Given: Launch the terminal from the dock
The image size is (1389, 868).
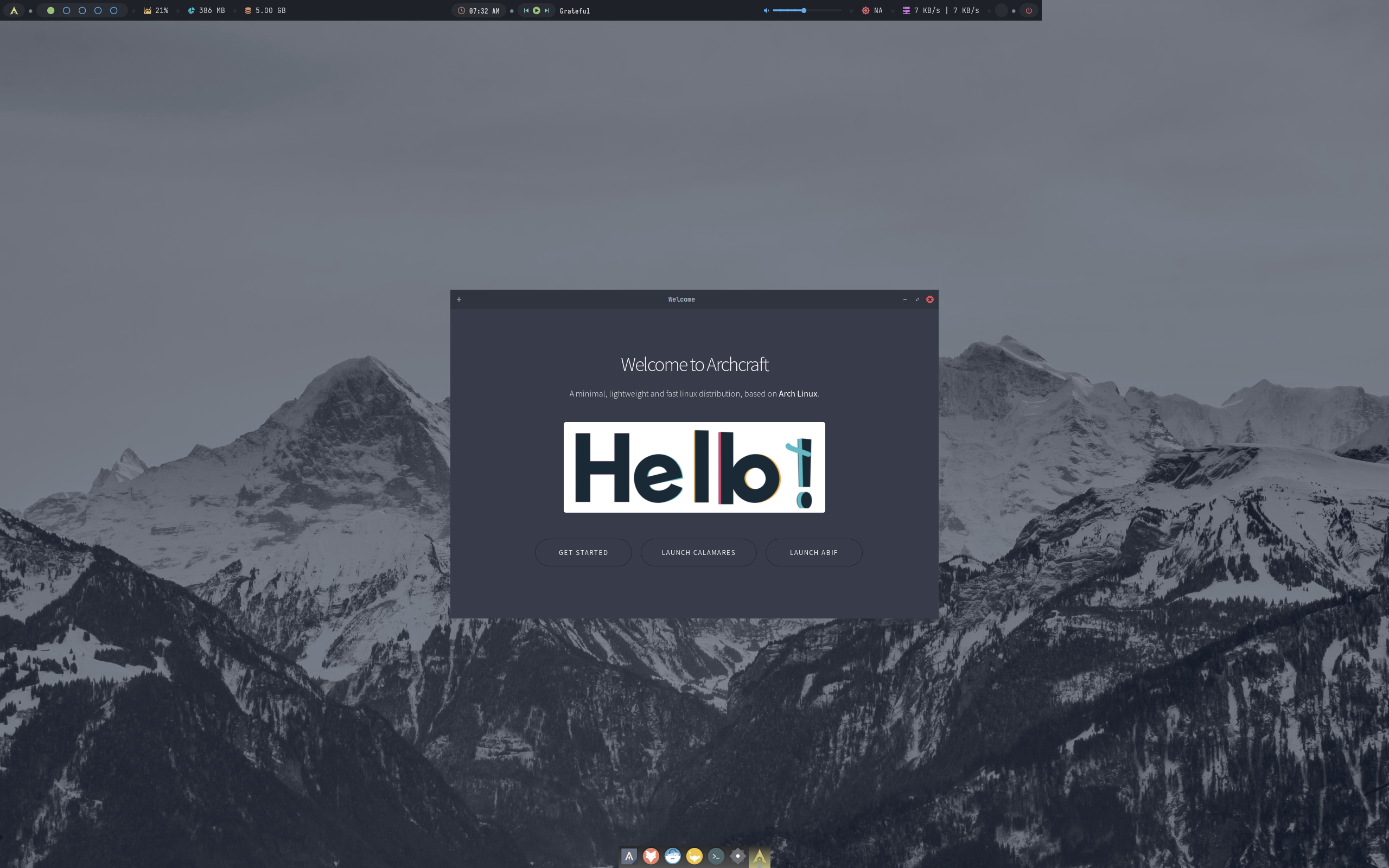Looking at the screenshot, I should (716, 857).
